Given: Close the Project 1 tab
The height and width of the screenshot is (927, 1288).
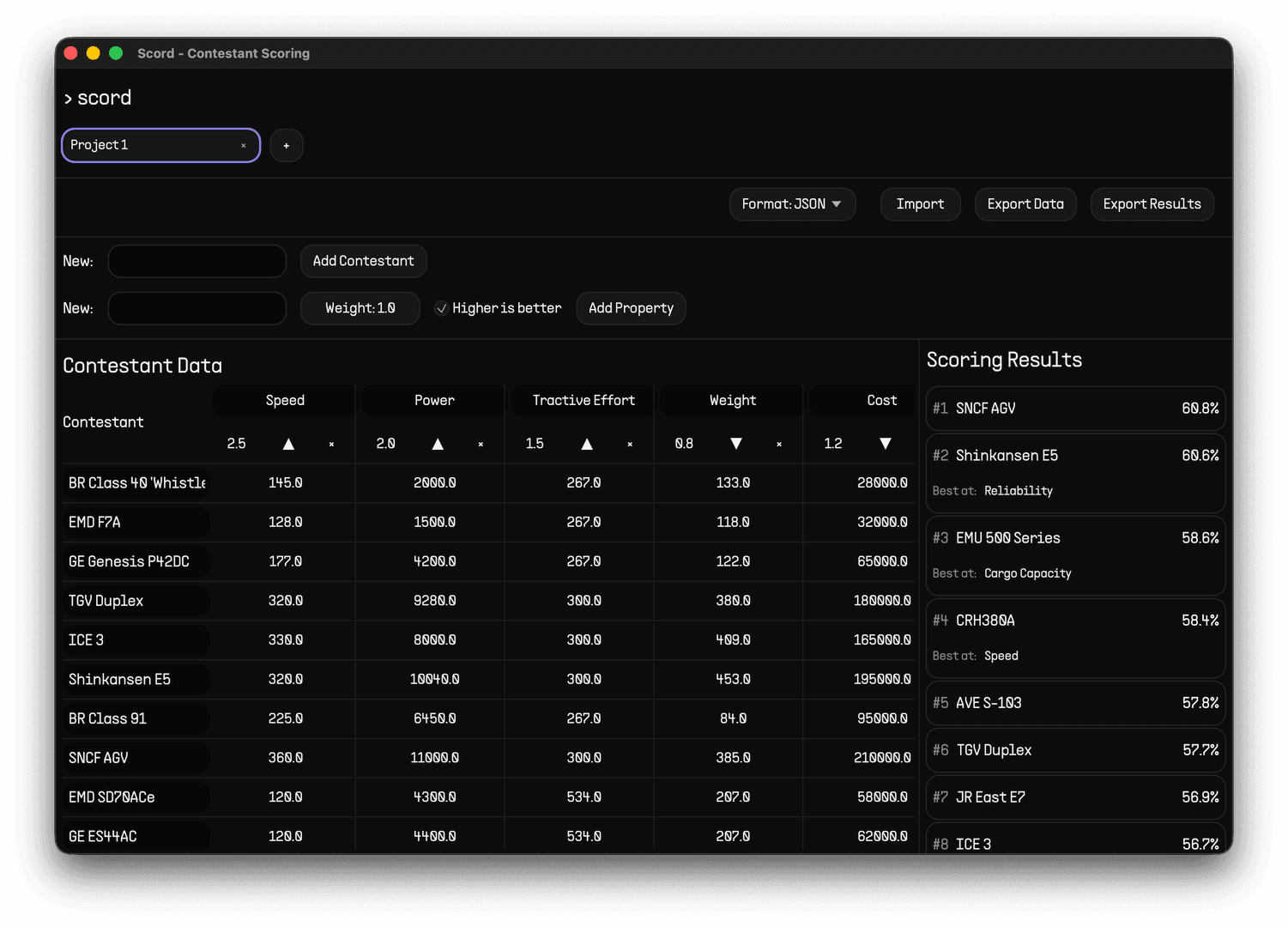Looking at the screenshot, I should 244,146.
